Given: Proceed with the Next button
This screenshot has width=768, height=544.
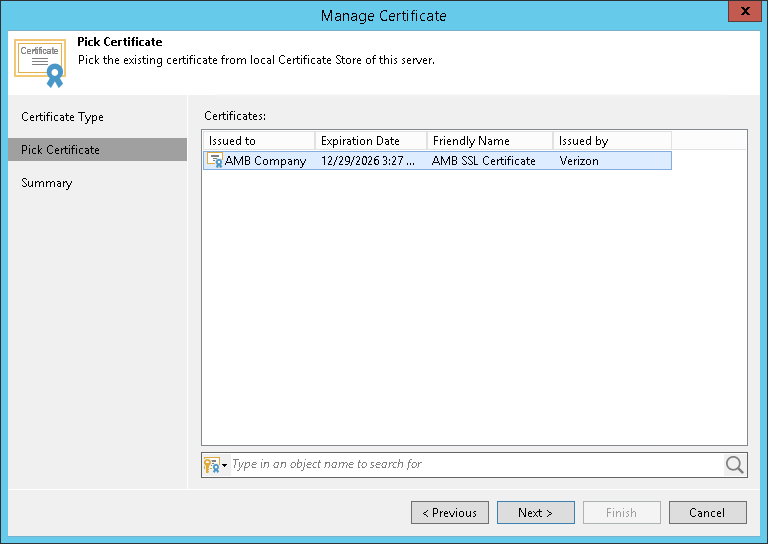Looking at the screenshot, I should coord(535,513).
